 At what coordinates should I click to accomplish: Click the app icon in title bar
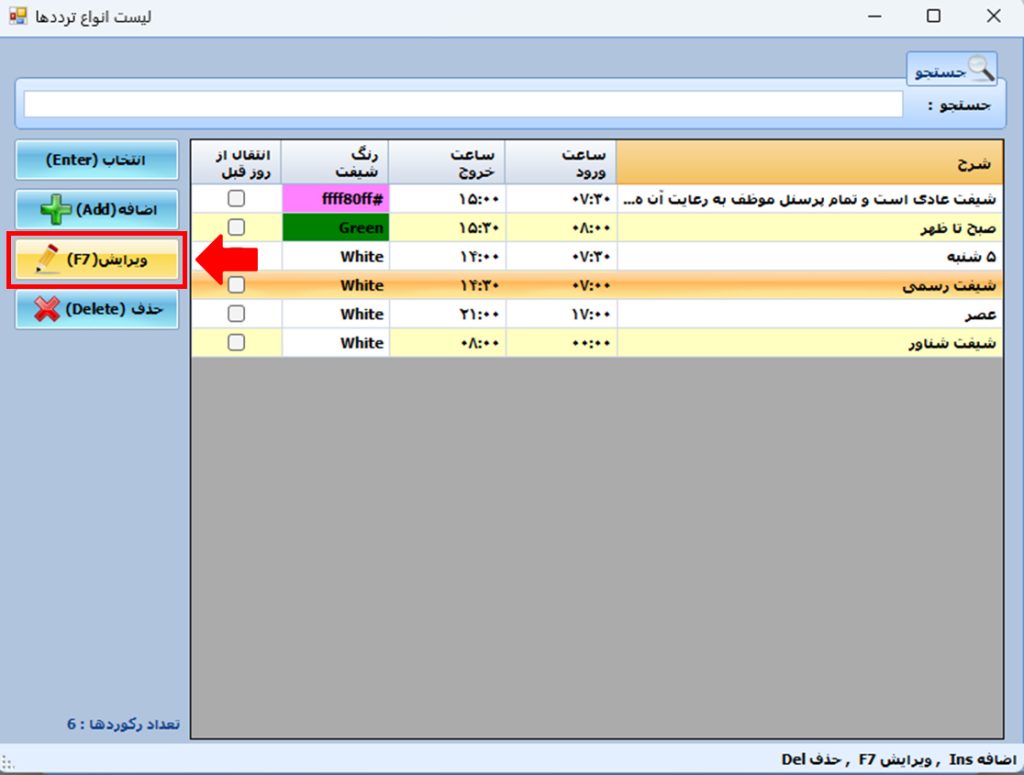pyautogui.click(x=17, y=16)
